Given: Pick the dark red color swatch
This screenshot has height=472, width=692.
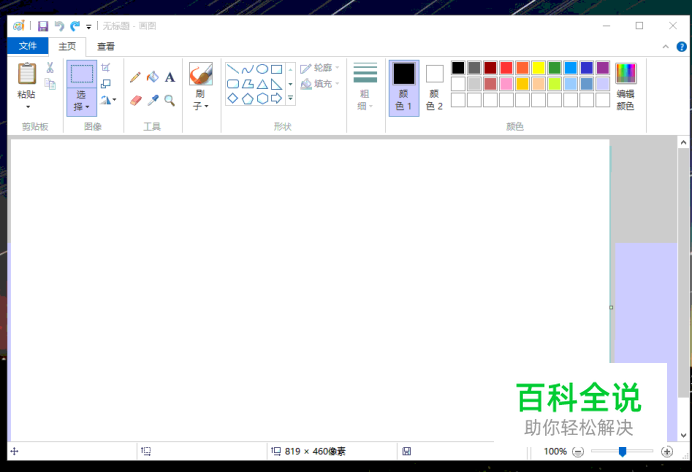Looking at the screenshot, I should tap(490, 67).
